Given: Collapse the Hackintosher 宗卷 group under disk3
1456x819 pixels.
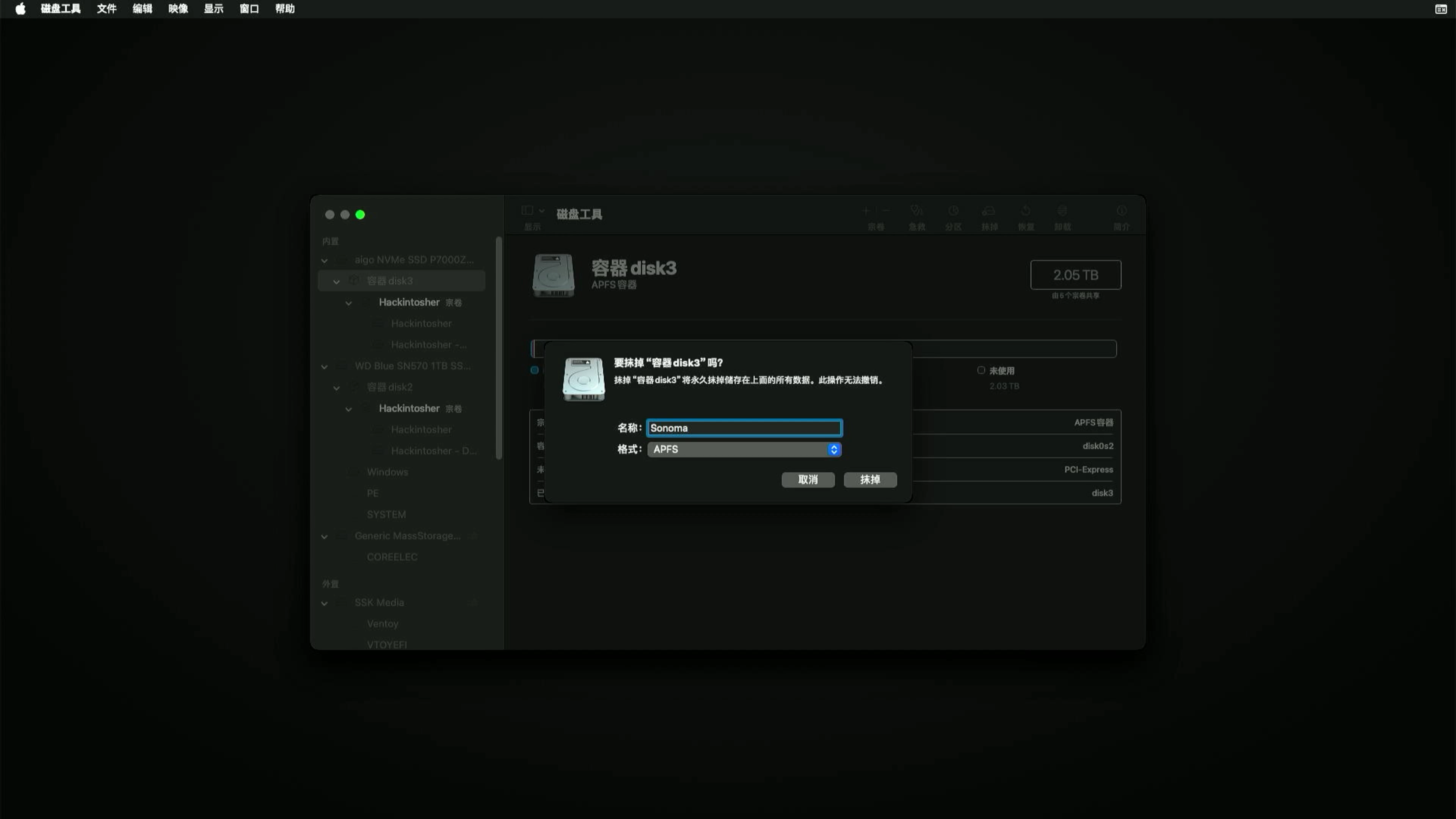Looking at the screenshot, I should (x=349, y=303).
